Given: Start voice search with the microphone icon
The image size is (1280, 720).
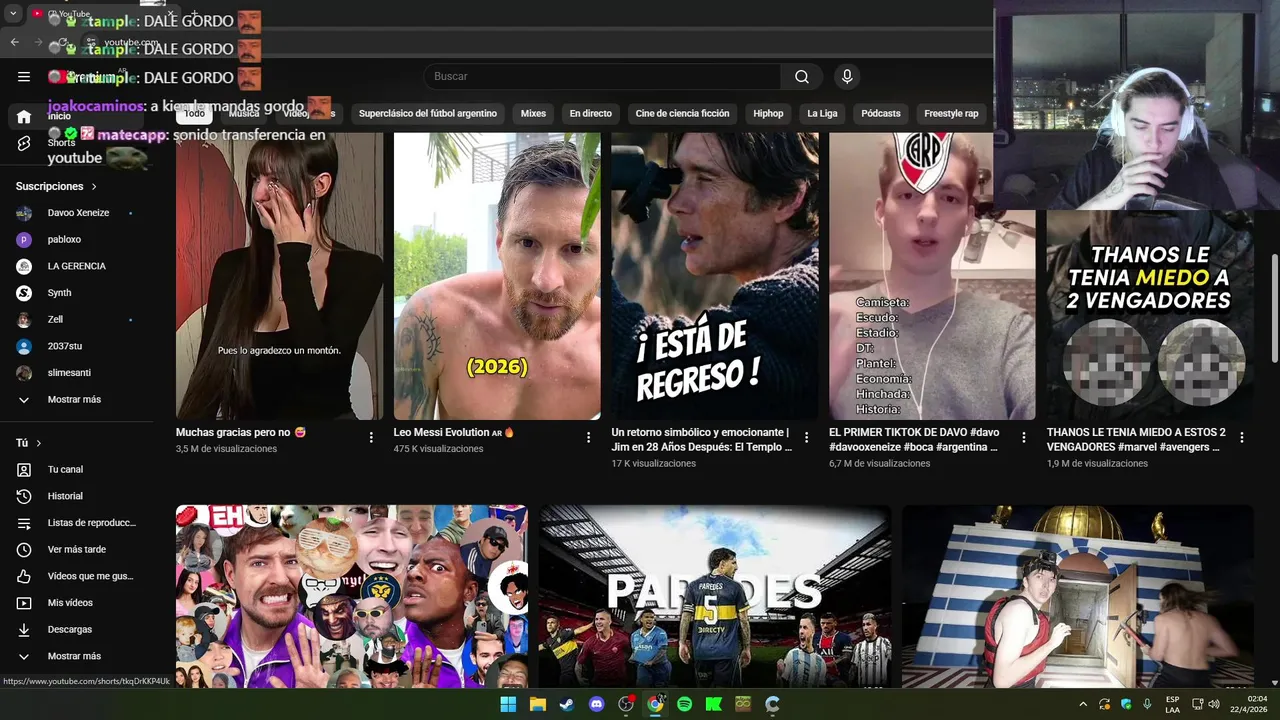Looking at the screenshot, I should pos(847,77).
